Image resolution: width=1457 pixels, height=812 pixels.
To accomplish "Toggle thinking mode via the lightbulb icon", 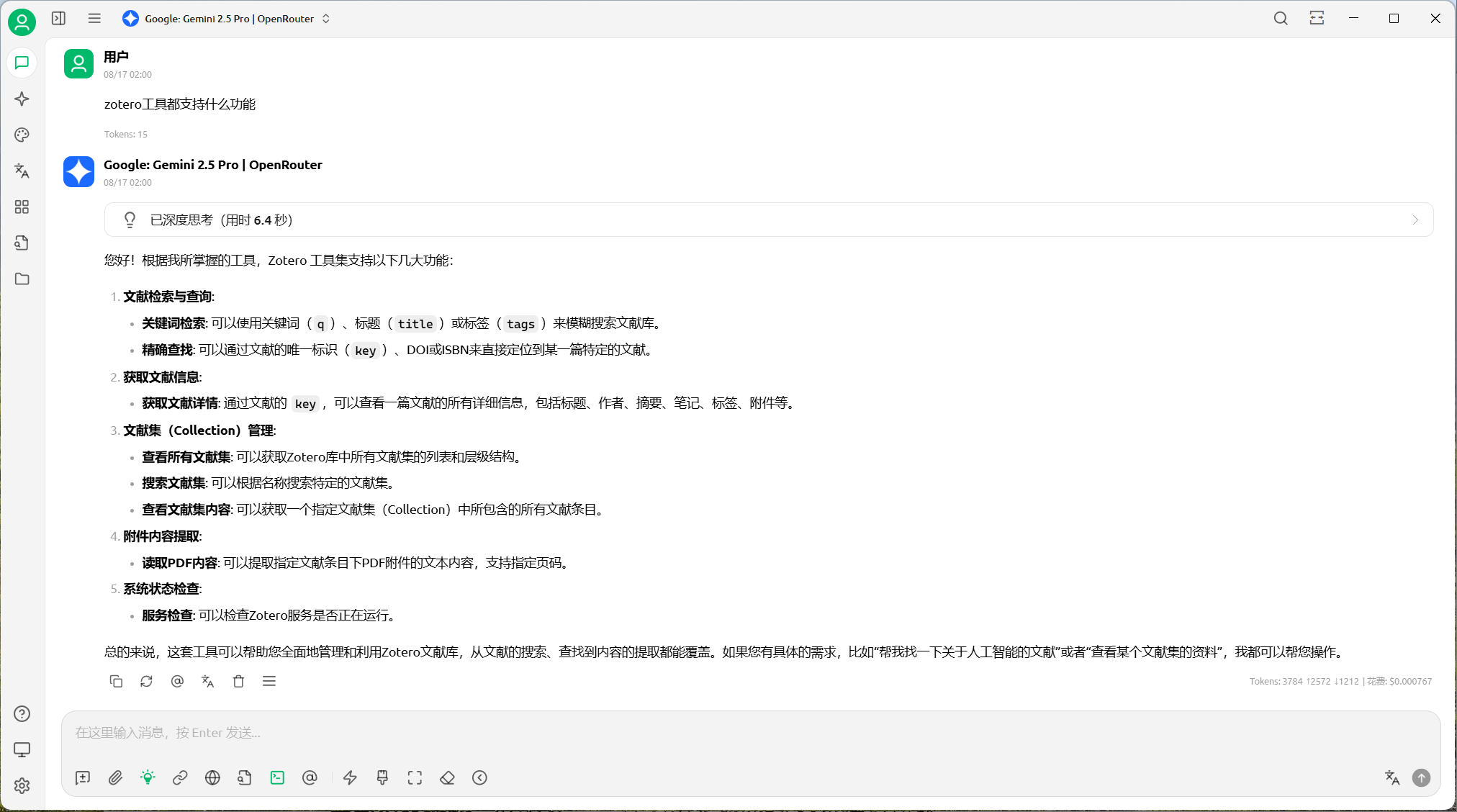I will coord(148,777).
